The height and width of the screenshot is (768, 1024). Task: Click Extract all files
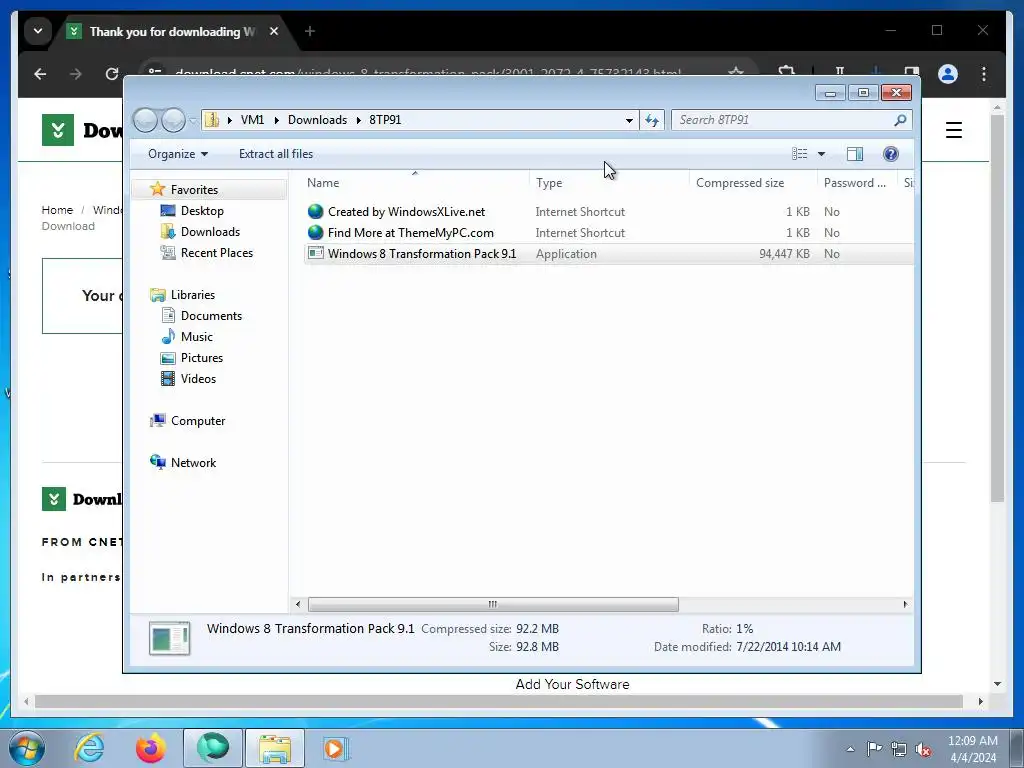click(276, 154)
